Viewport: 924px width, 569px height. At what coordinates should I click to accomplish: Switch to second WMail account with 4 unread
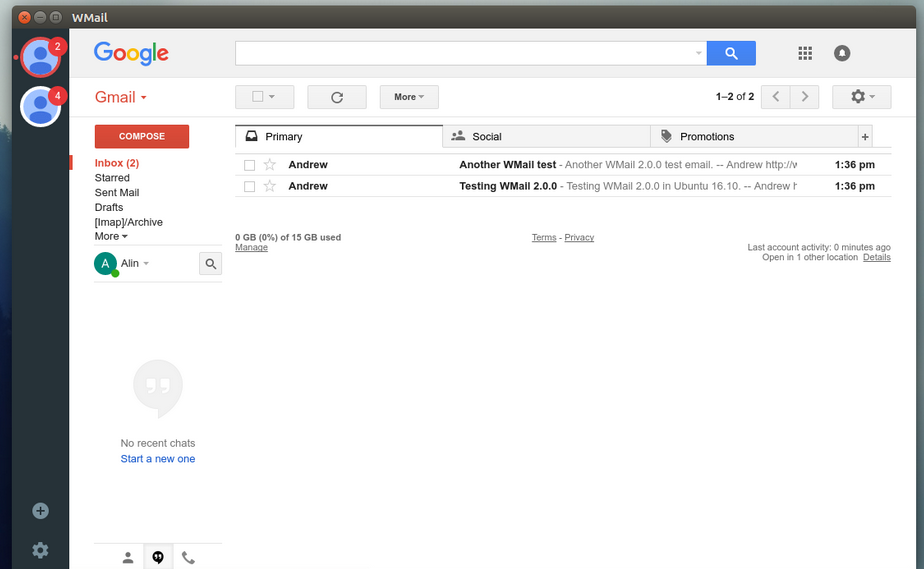[x=40, y=107]
